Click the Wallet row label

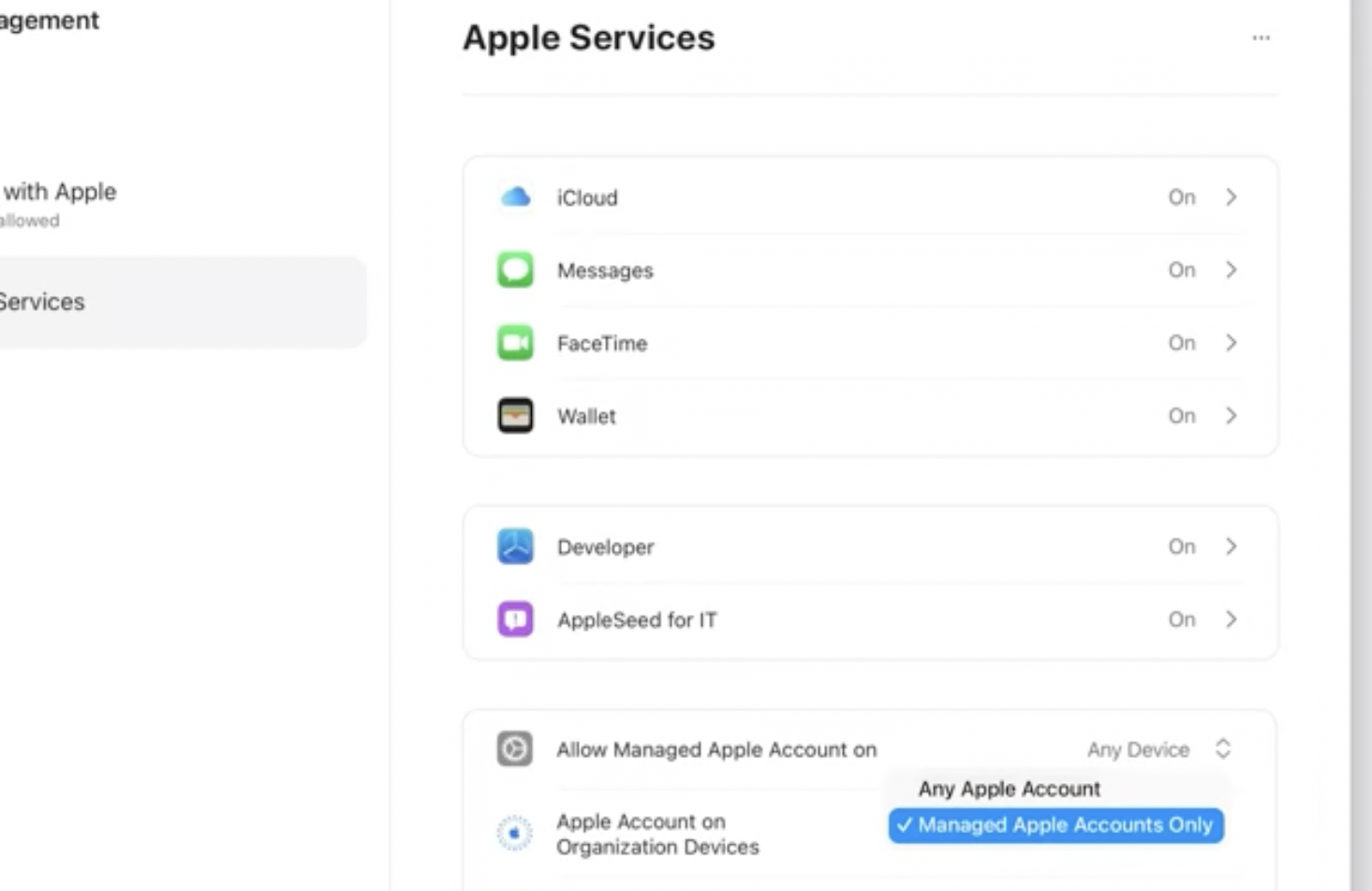[586, 416]
